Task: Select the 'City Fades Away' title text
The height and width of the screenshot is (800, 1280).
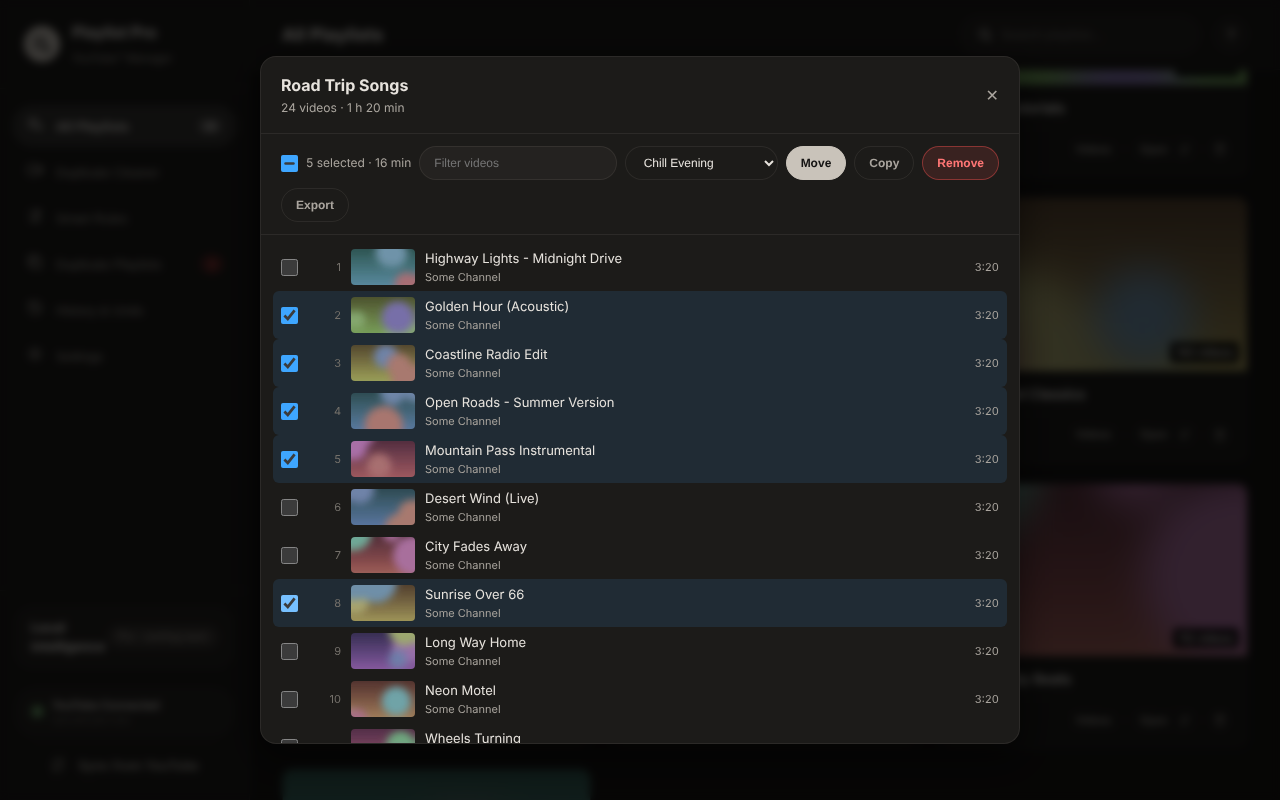Action: tap(476, 546)
